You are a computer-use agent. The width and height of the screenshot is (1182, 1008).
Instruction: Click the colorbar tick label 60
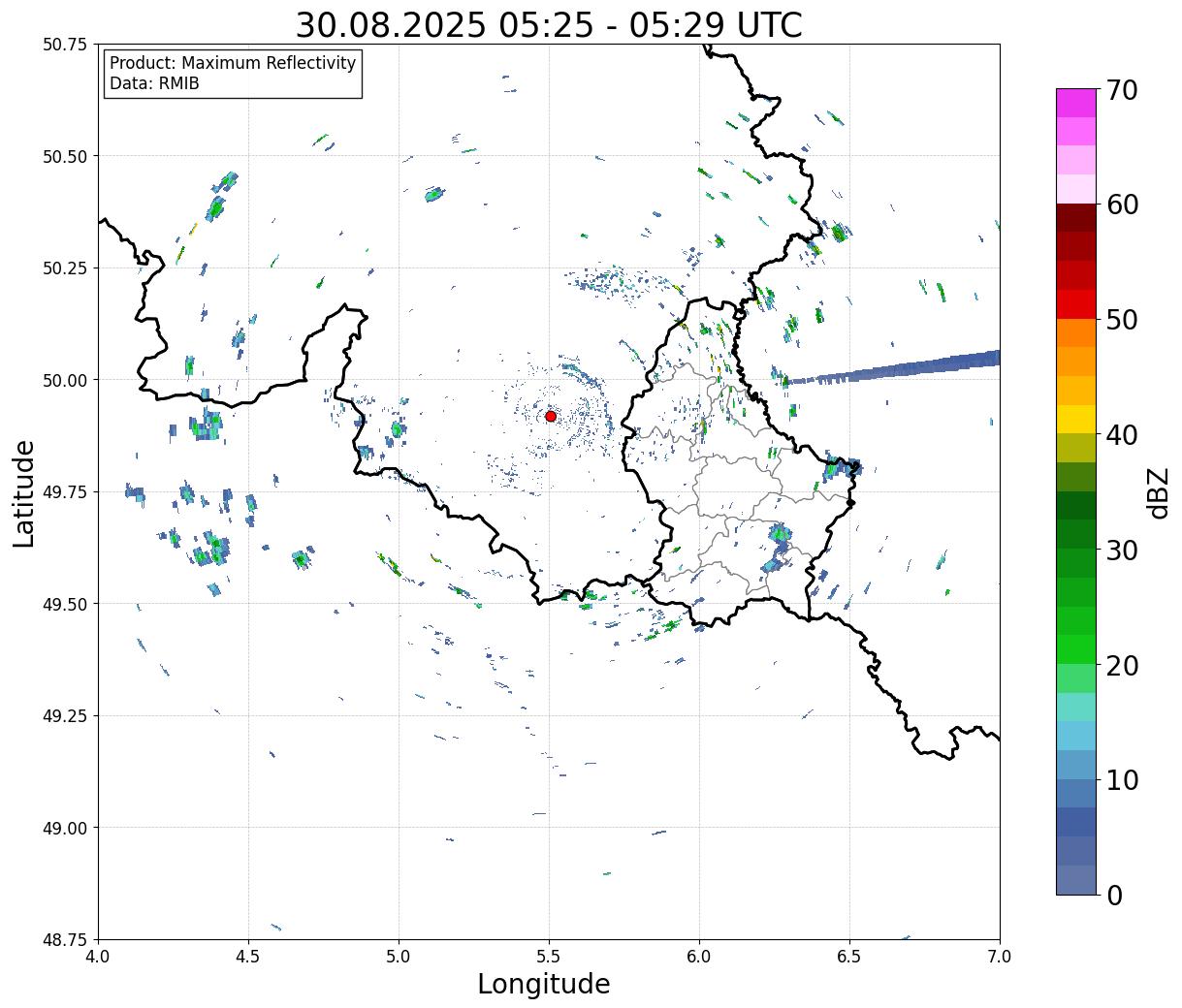click(1122, 205)
